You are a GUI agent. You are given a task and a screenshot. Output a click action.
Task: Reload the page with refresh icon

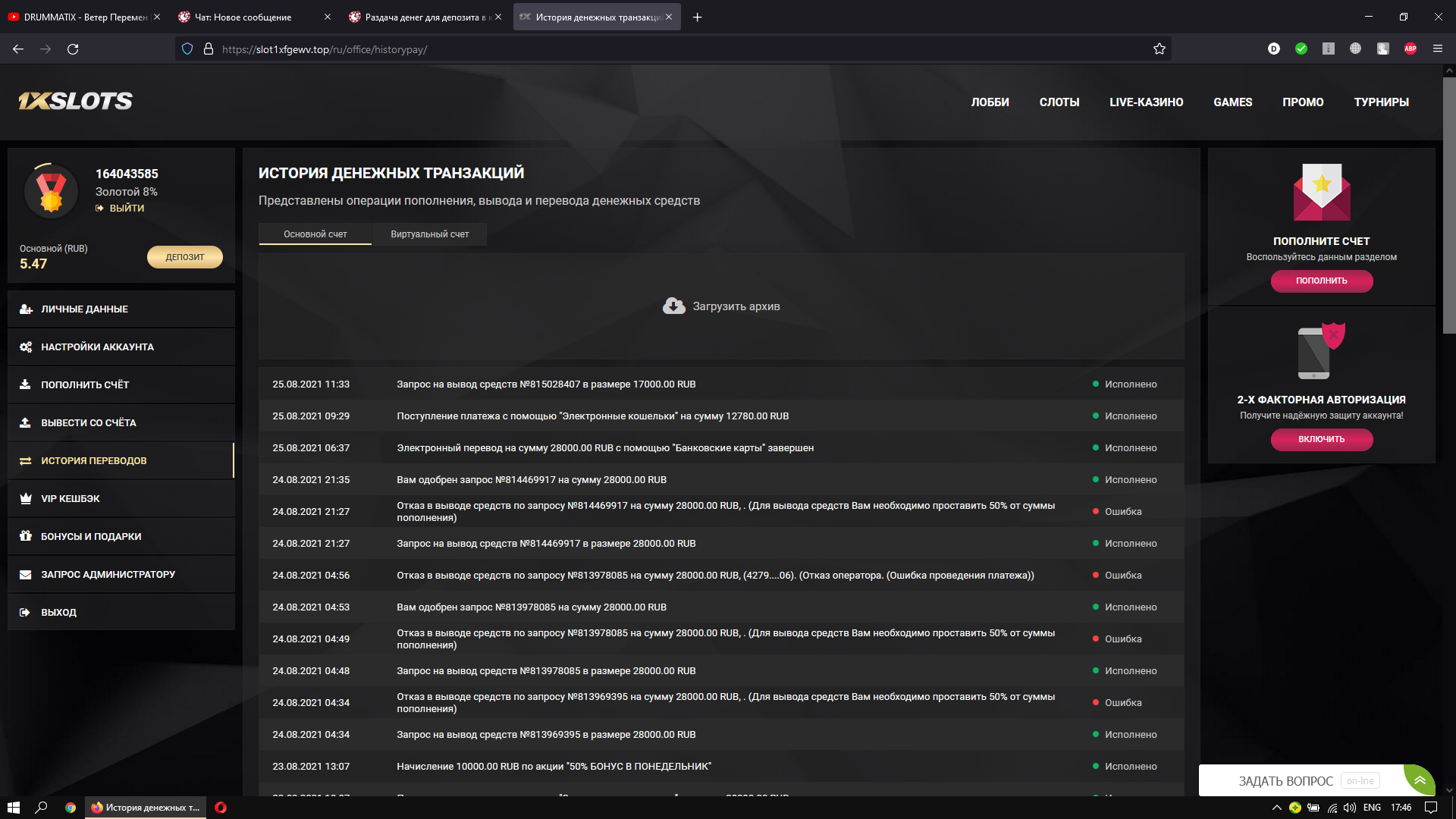pos(73,49)
